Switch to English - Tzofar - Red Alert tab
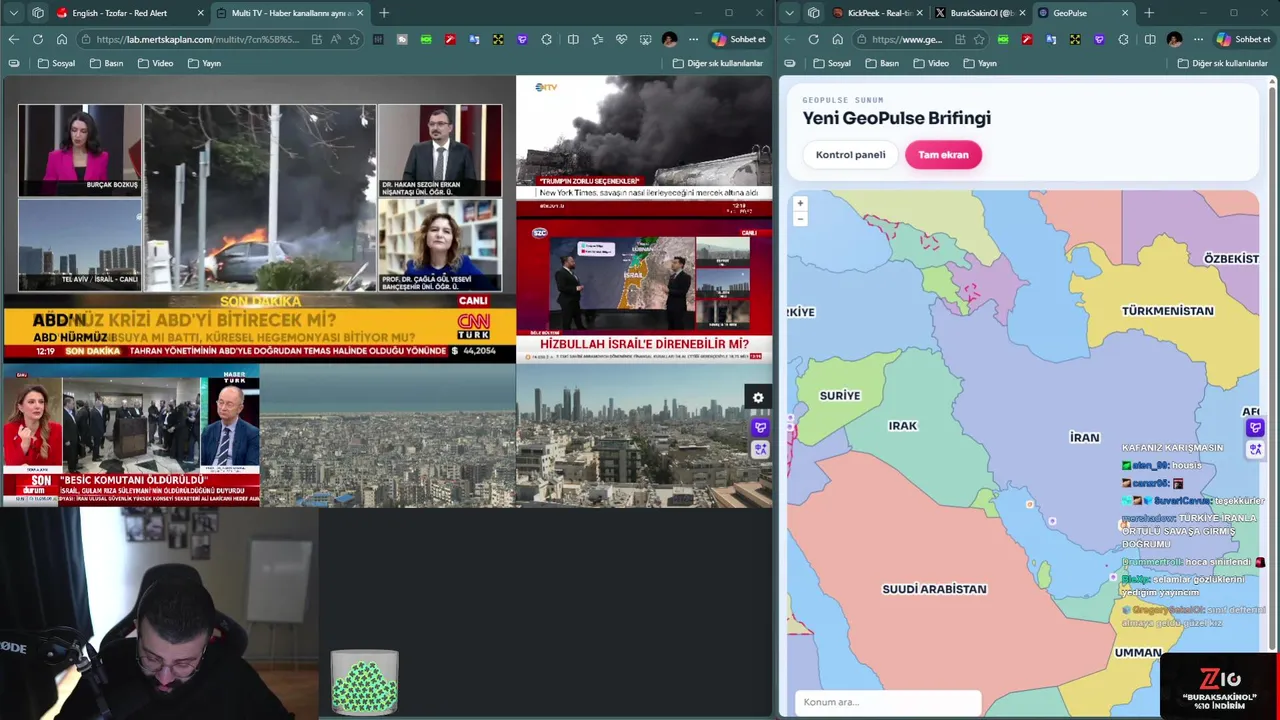The image size is (1280, 720). [130, 13]
